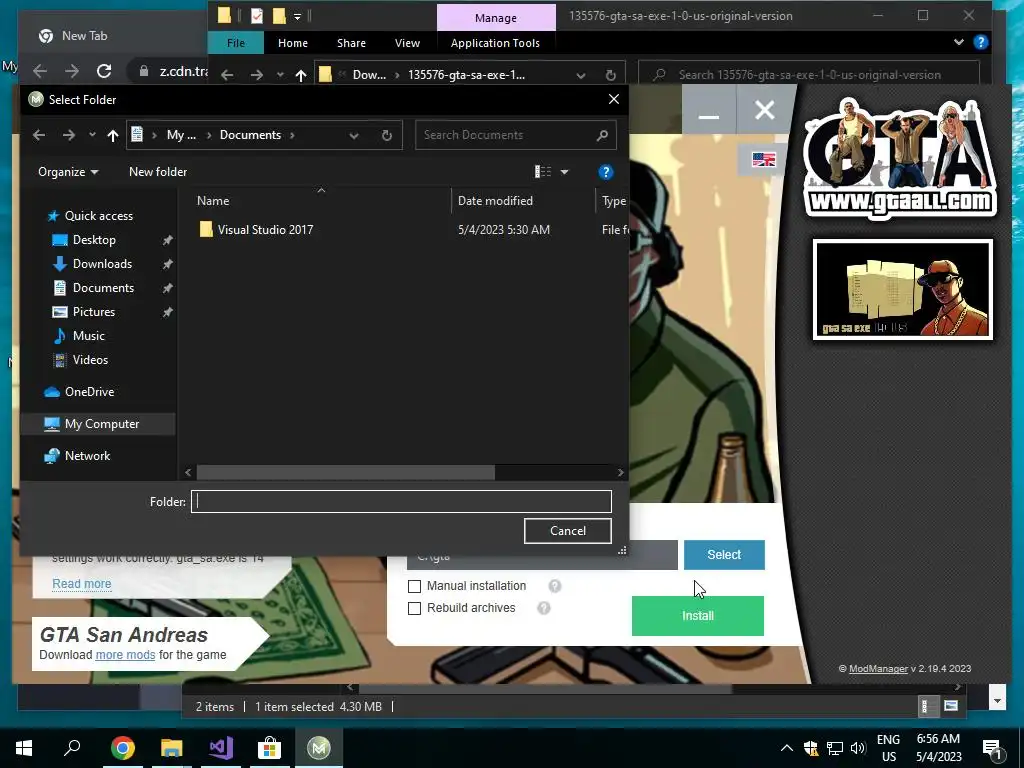Select Network in sidebar

87,456
